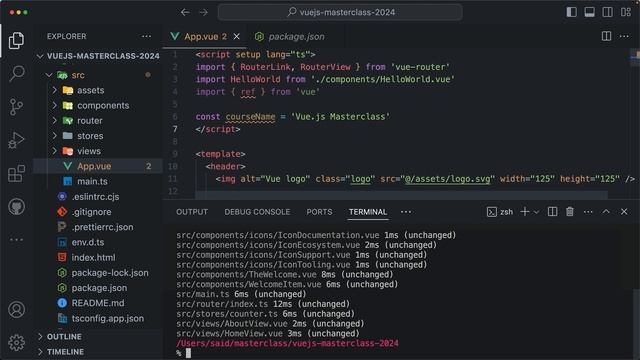640x360 pixels.
Task: Close the terminal panel
Action: tap(624, 211)
